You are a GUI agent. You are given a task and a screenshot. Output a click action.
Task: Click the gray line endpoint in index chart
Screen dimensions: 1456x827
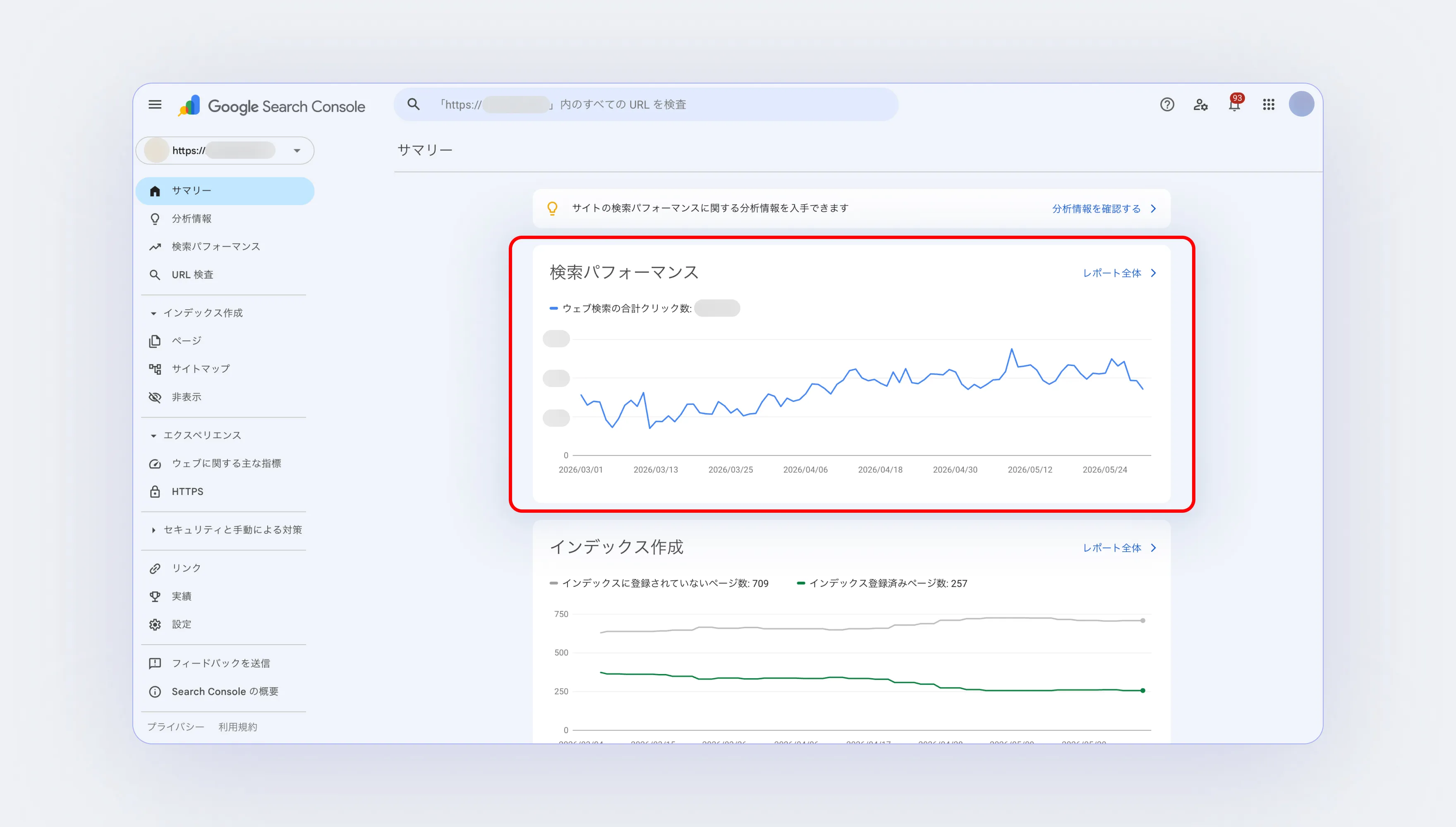[x=1143, y=621]
